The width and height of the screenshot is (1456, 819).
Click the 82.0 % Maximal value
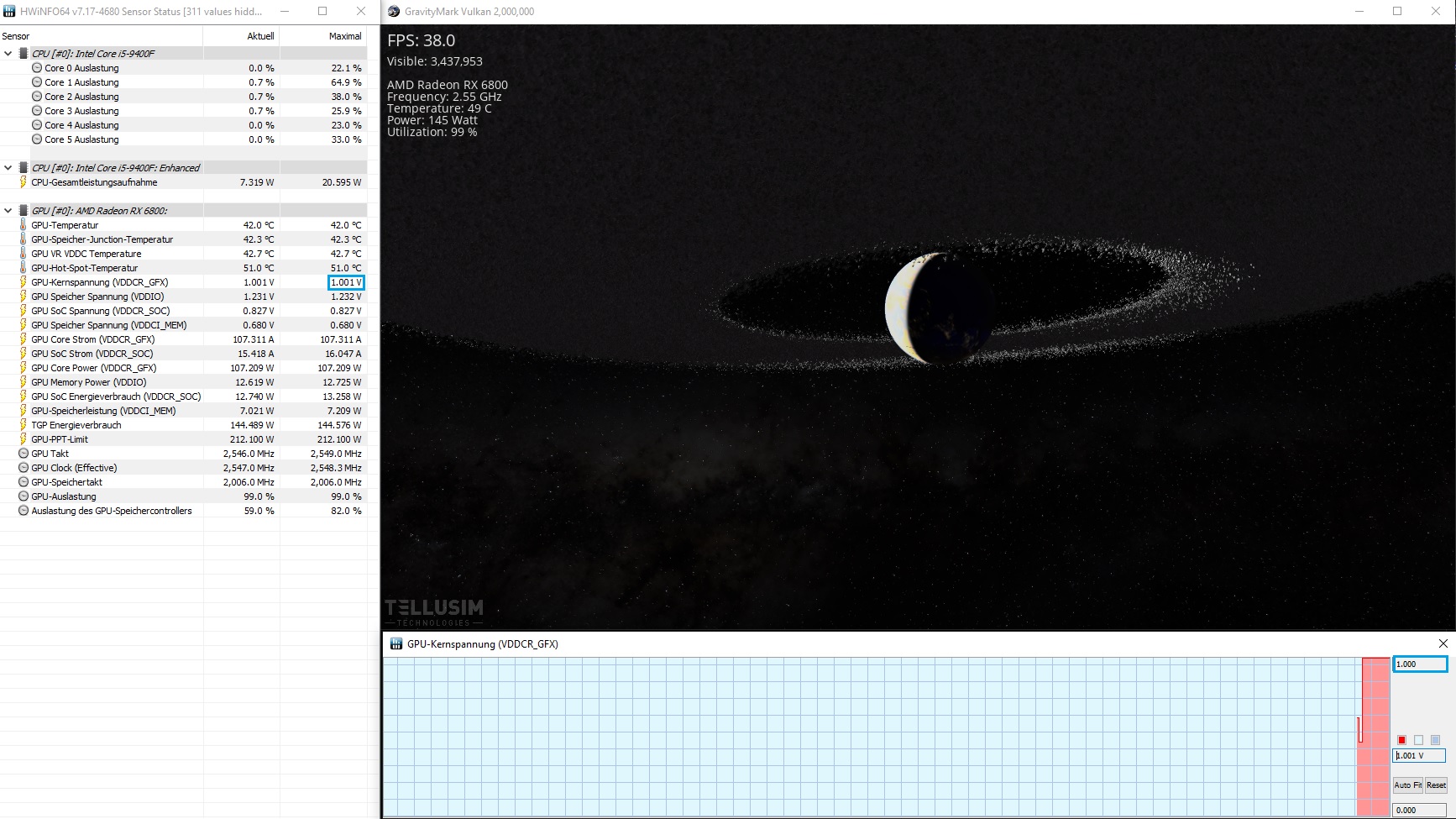(346, 511)
